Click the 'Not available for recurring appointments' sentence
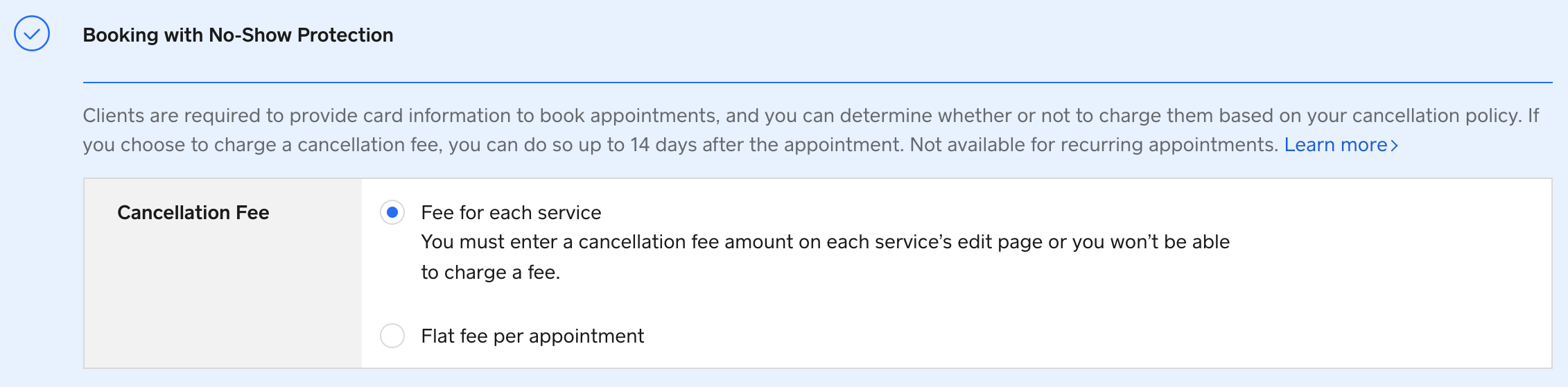Viewport: 1568px width, 387px height. coord(1093,145)
